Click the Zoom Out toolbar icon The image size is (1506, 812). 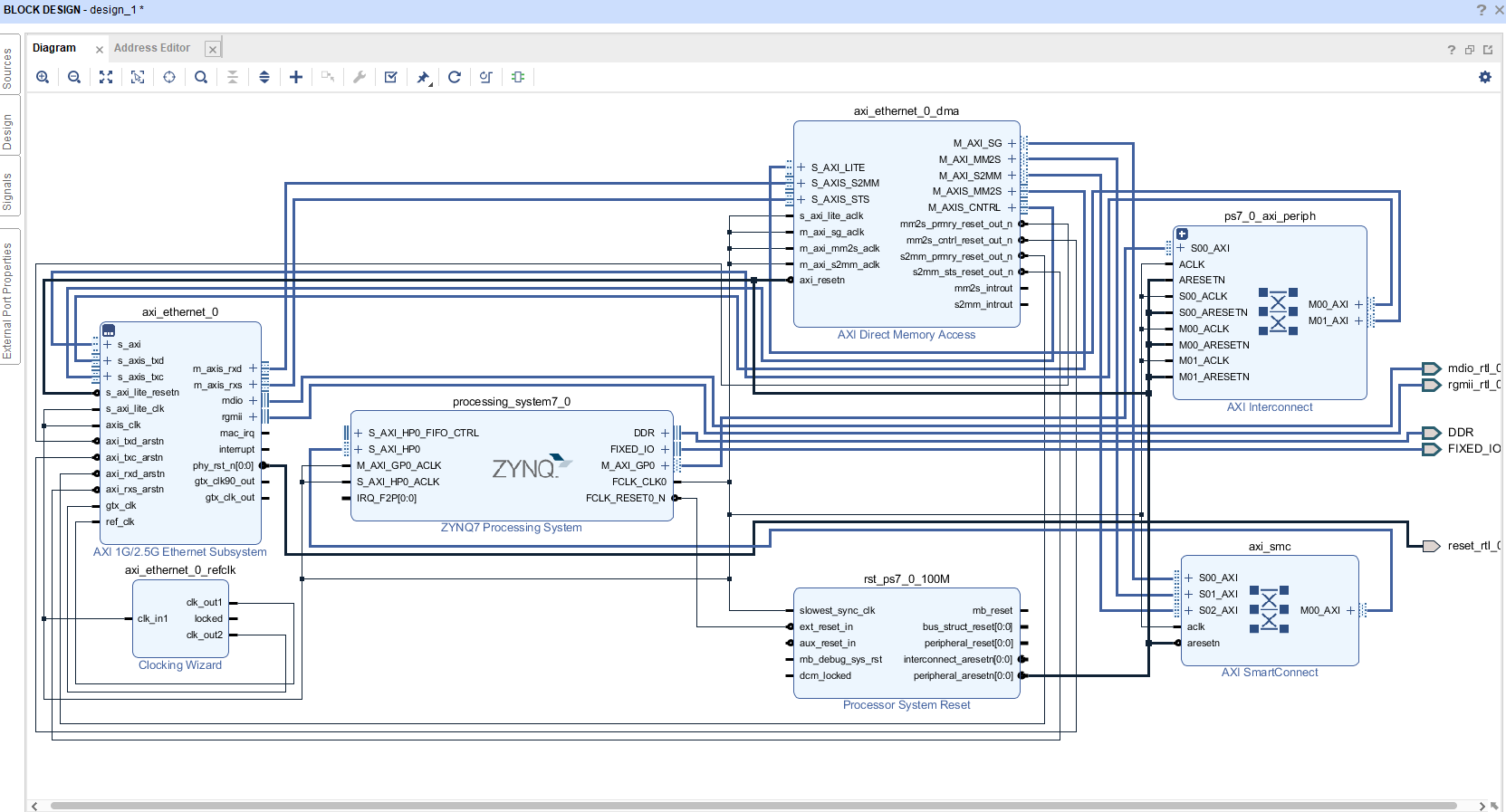[x=74, y=77]
